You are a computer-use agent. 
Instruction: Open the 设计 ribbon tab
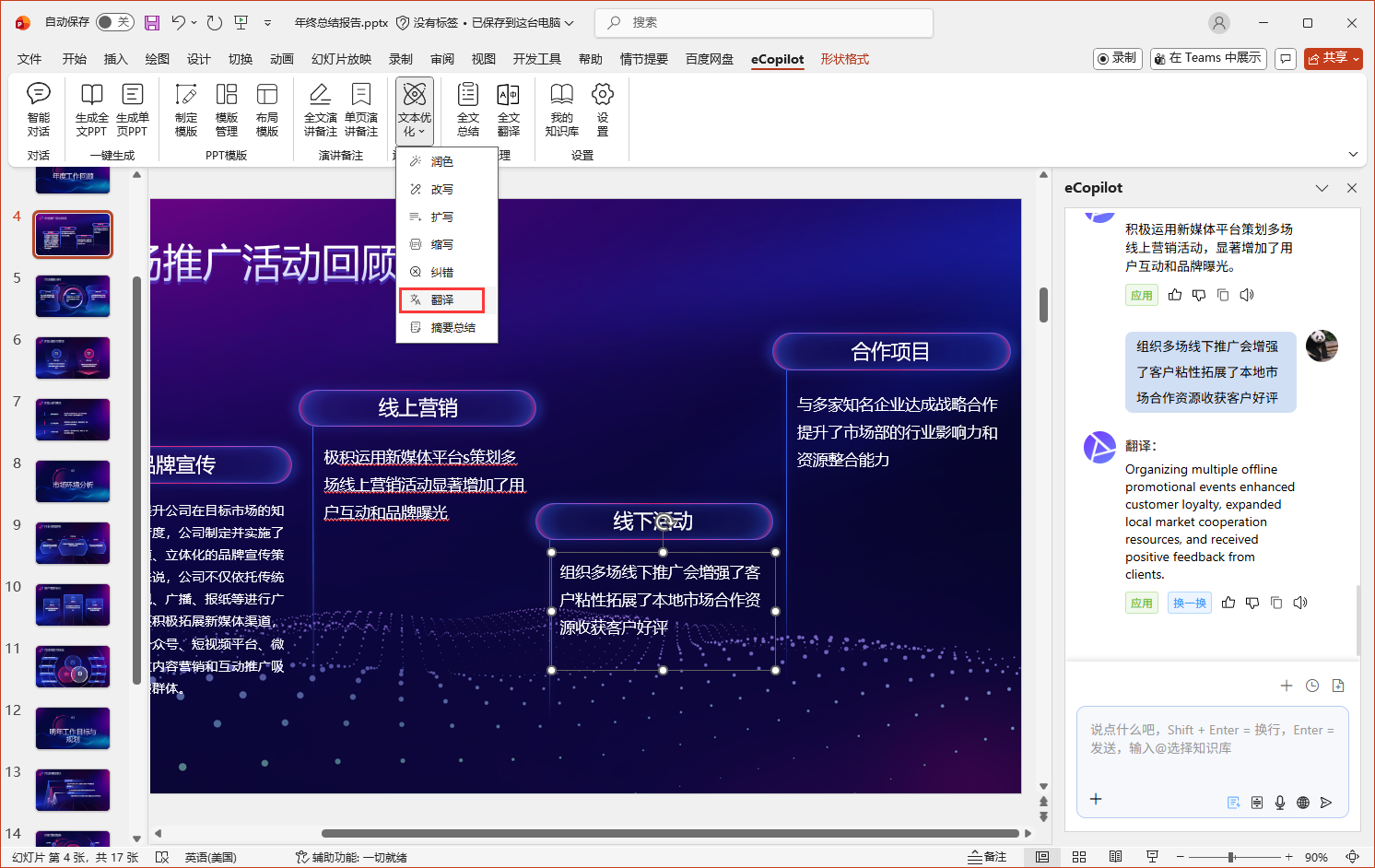coord(199,59)
